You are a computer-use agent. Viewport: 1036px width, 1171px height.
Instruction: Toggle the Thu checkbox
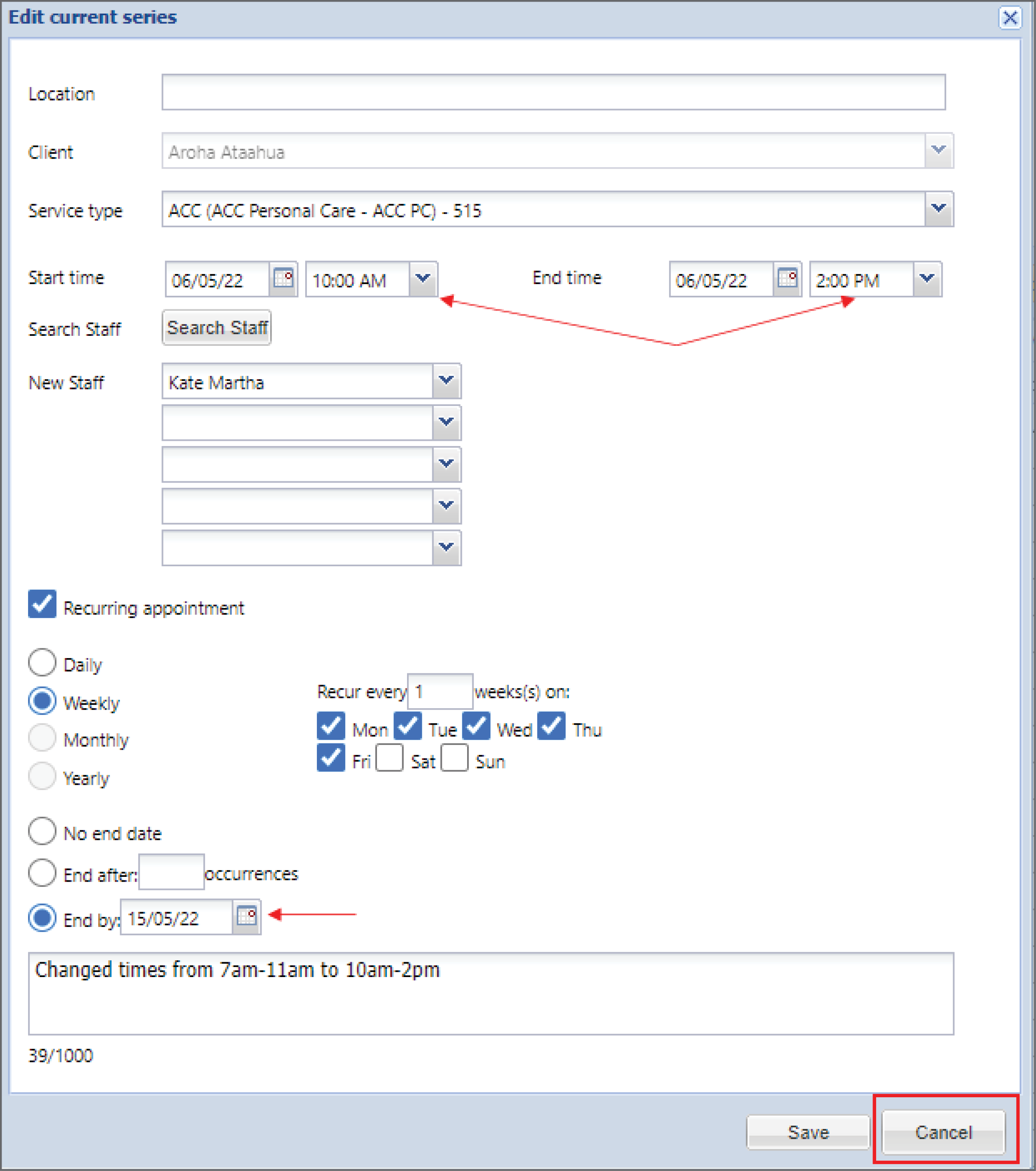552,726
